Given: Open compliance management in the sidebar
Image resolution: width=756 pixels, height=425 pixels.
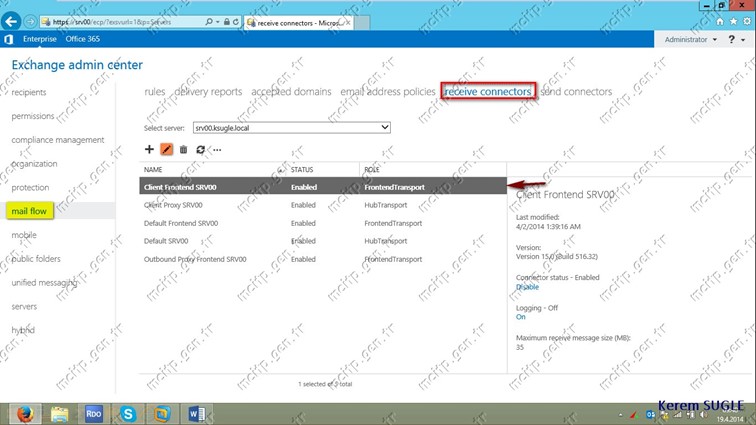Looking at the screenshot, I should 58,140.
